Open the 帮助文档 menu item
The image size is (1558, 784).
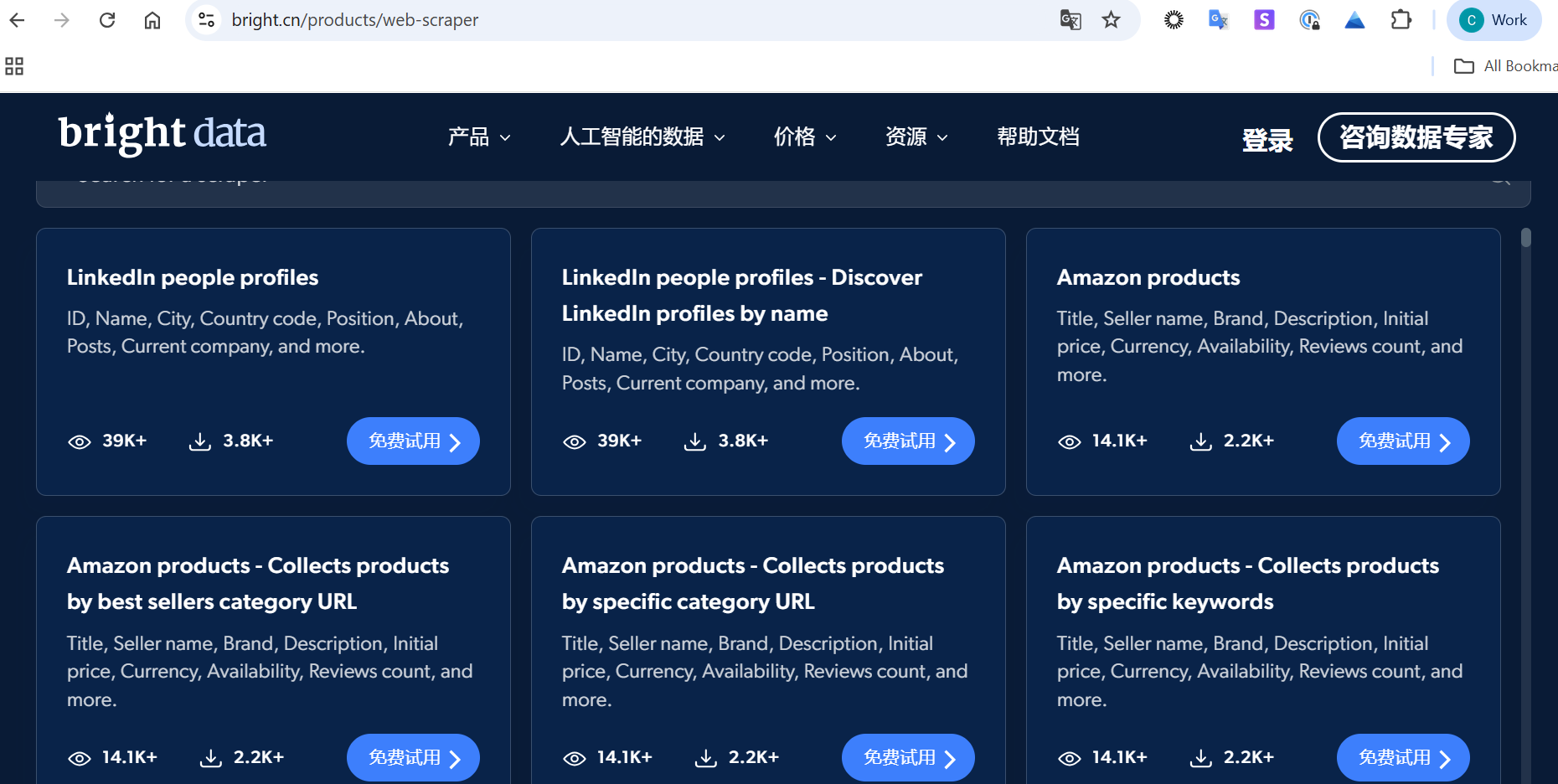tap(1038, 137)
